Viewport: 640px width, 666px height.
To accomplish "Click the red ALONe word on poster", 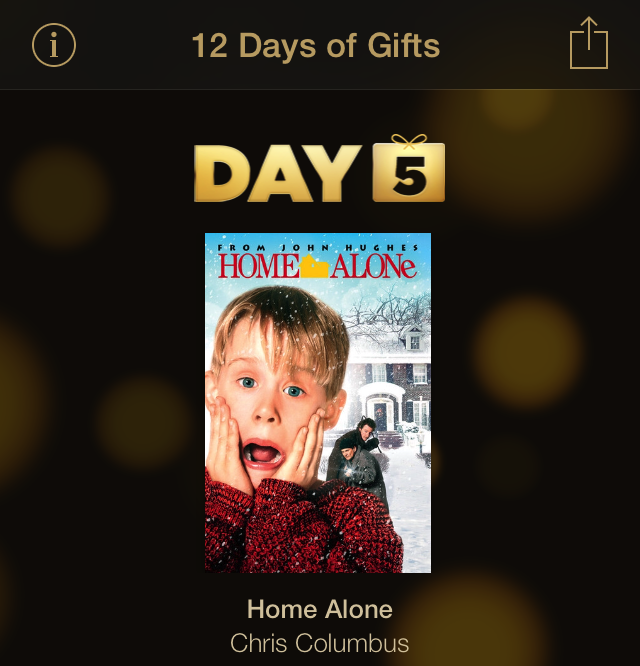I will tap(373, 266).
